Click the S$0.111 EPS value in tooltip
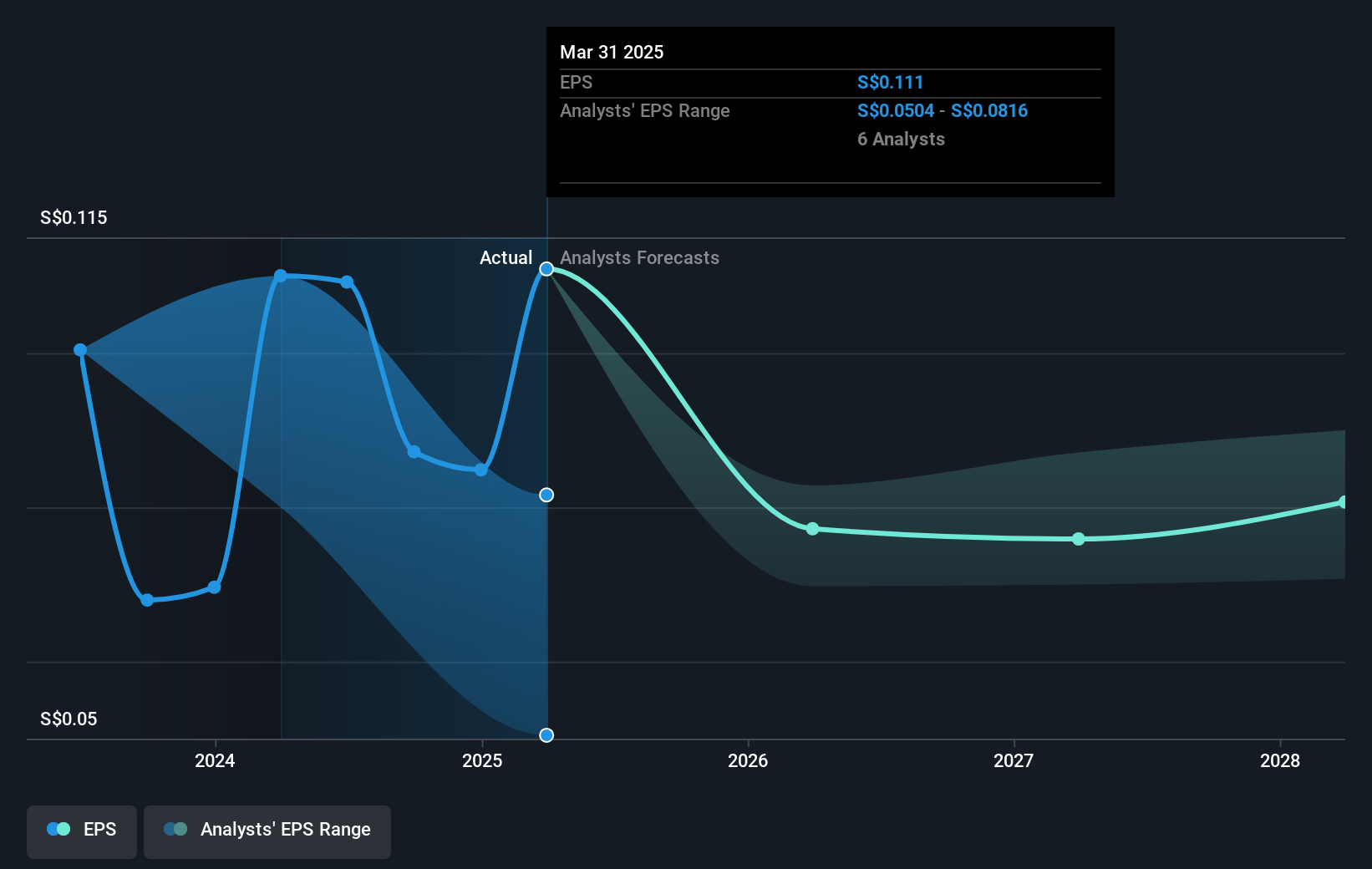 [x=890, y=83]
